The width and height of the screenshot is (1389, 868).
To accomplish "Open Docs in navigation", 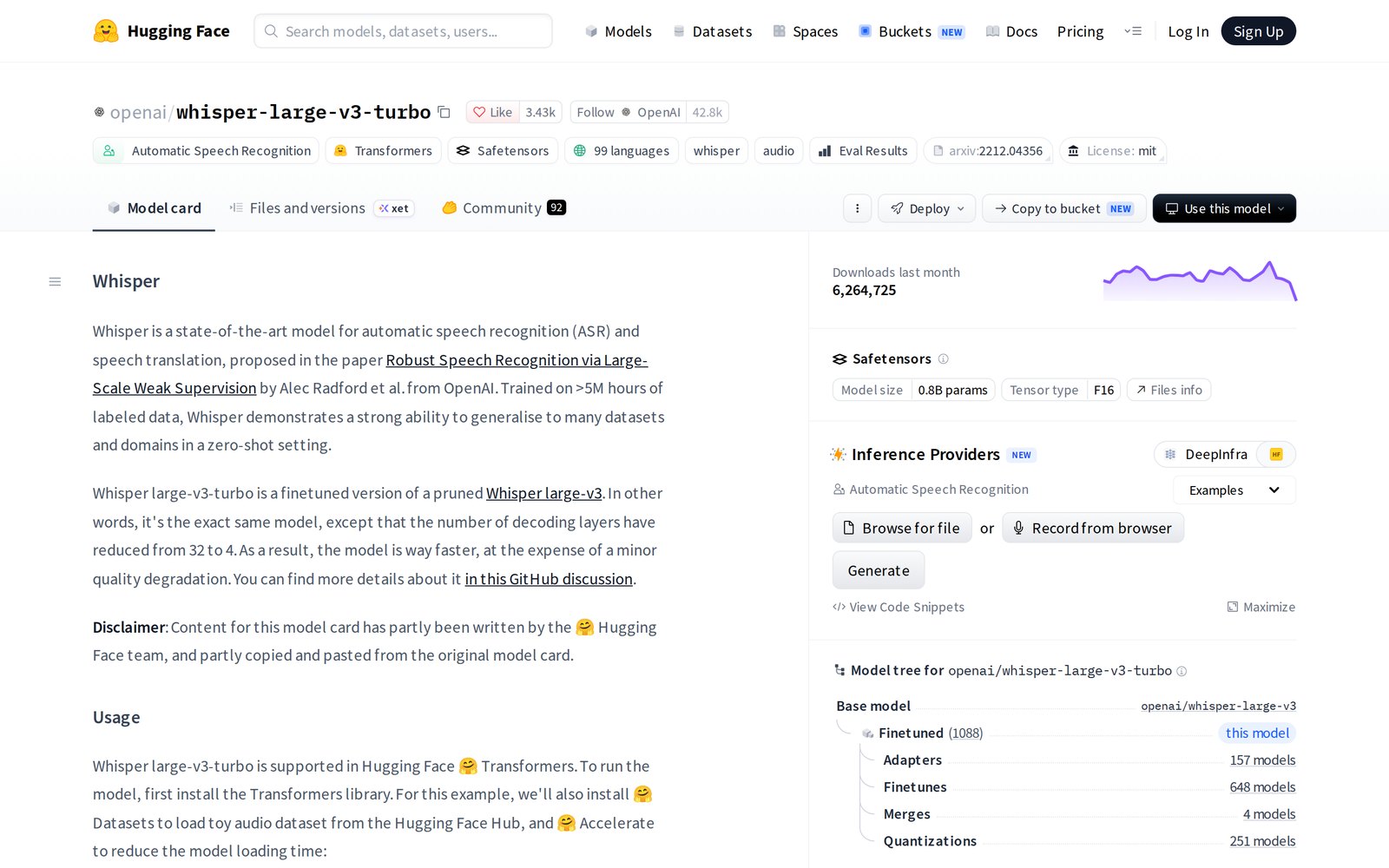I will point(1011,31).
